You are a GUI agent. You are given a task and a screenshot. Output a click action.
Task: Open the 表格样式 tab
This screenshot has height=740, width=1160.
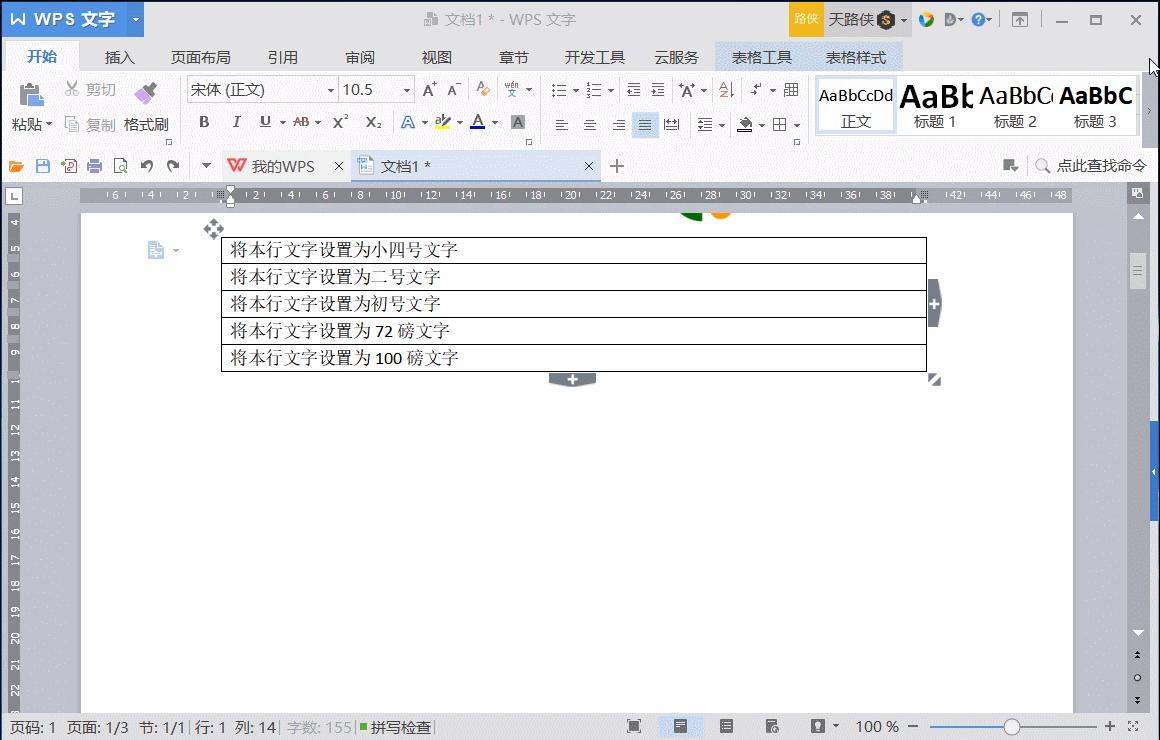pyautogui.click(x=857, y=57)
